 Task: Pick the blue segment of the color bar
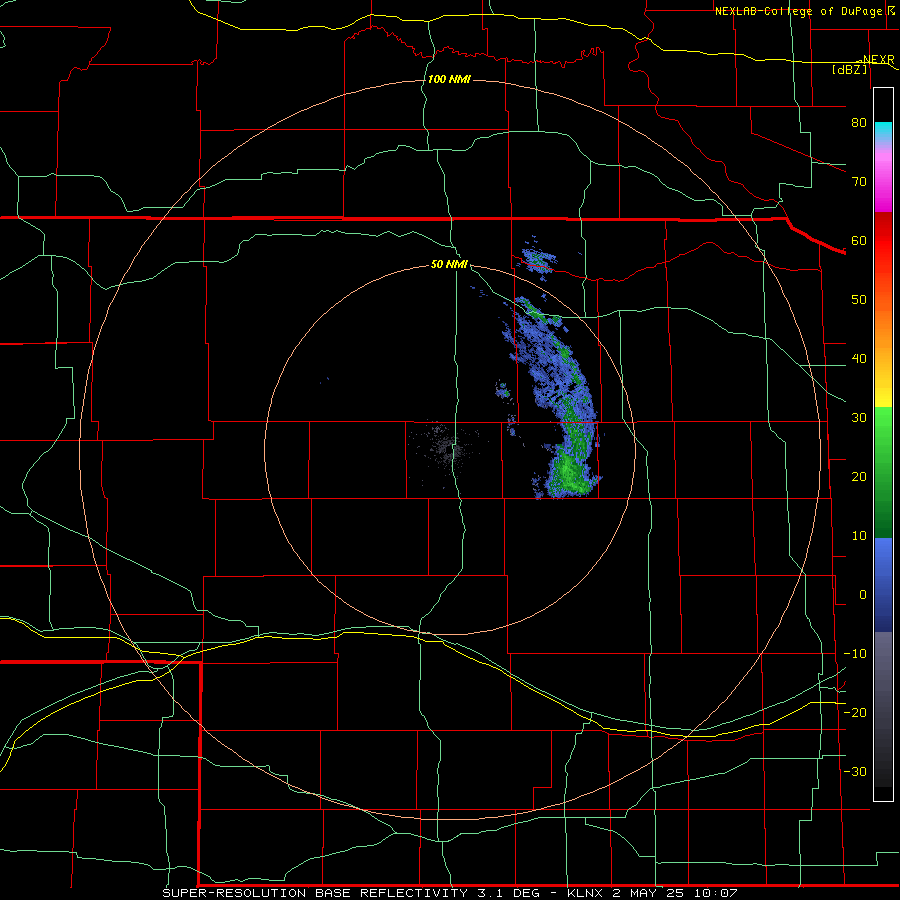(x=883, y=585)
